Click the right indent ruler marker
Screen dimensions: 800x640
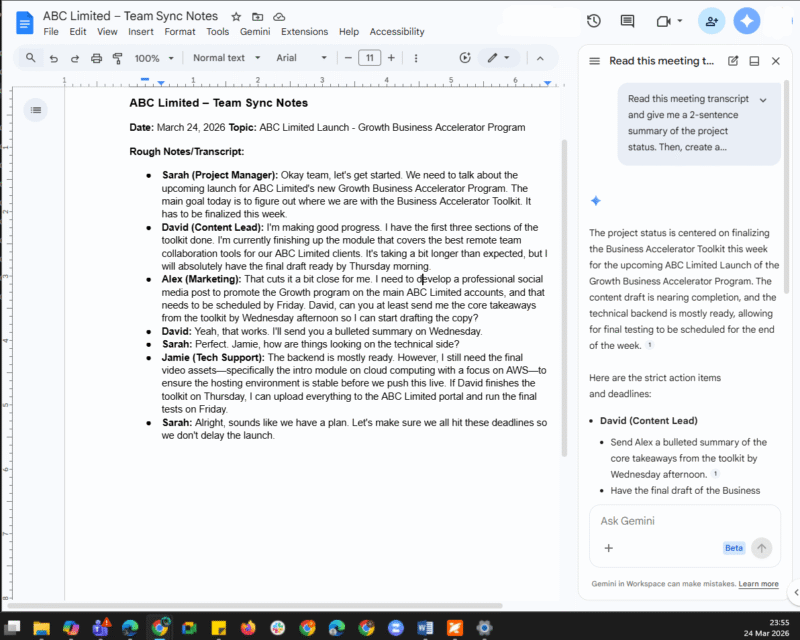click(x=547, y=83)
